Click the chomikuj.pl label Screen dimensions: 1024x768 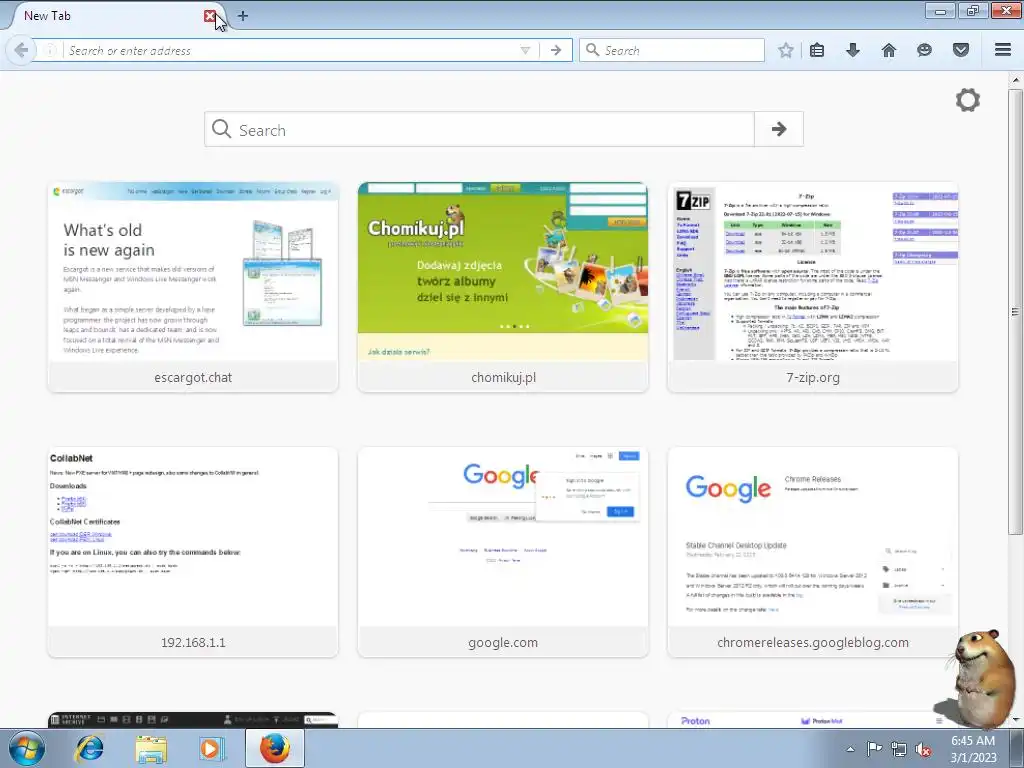(x=504, y=377)
